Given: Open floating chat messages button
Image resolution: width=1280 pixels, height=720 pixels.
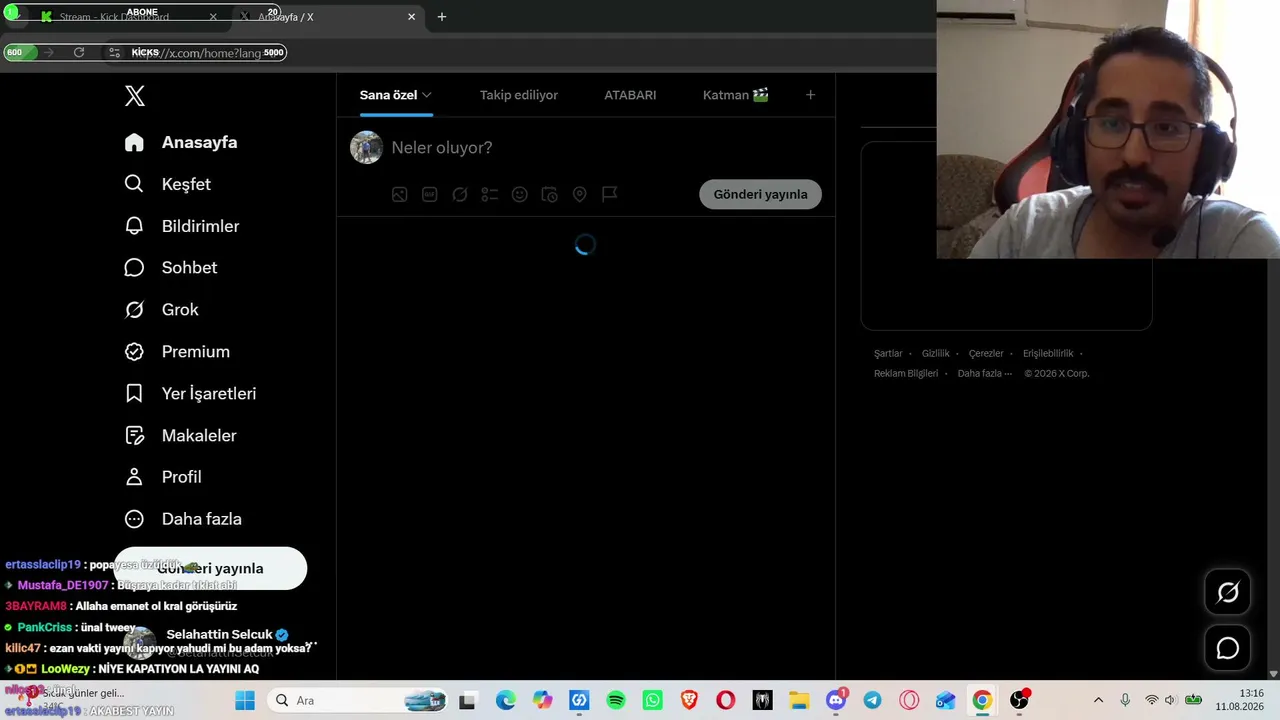Looking at the screenshot, I should pos(1228,648).
